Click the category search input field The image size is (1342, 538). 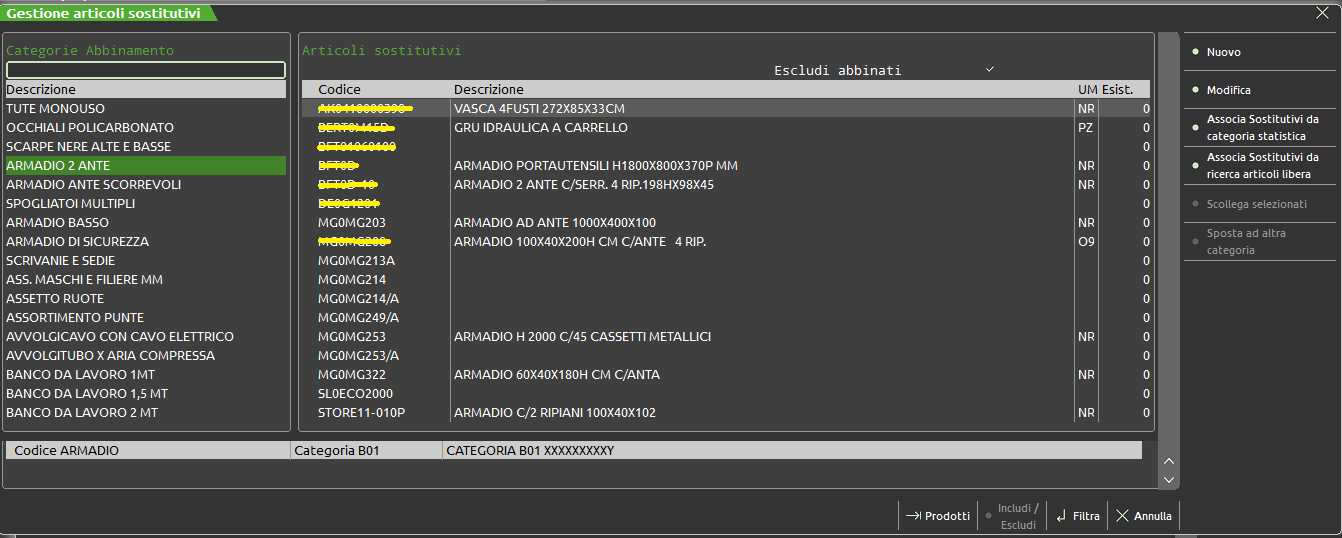point(146,70)
